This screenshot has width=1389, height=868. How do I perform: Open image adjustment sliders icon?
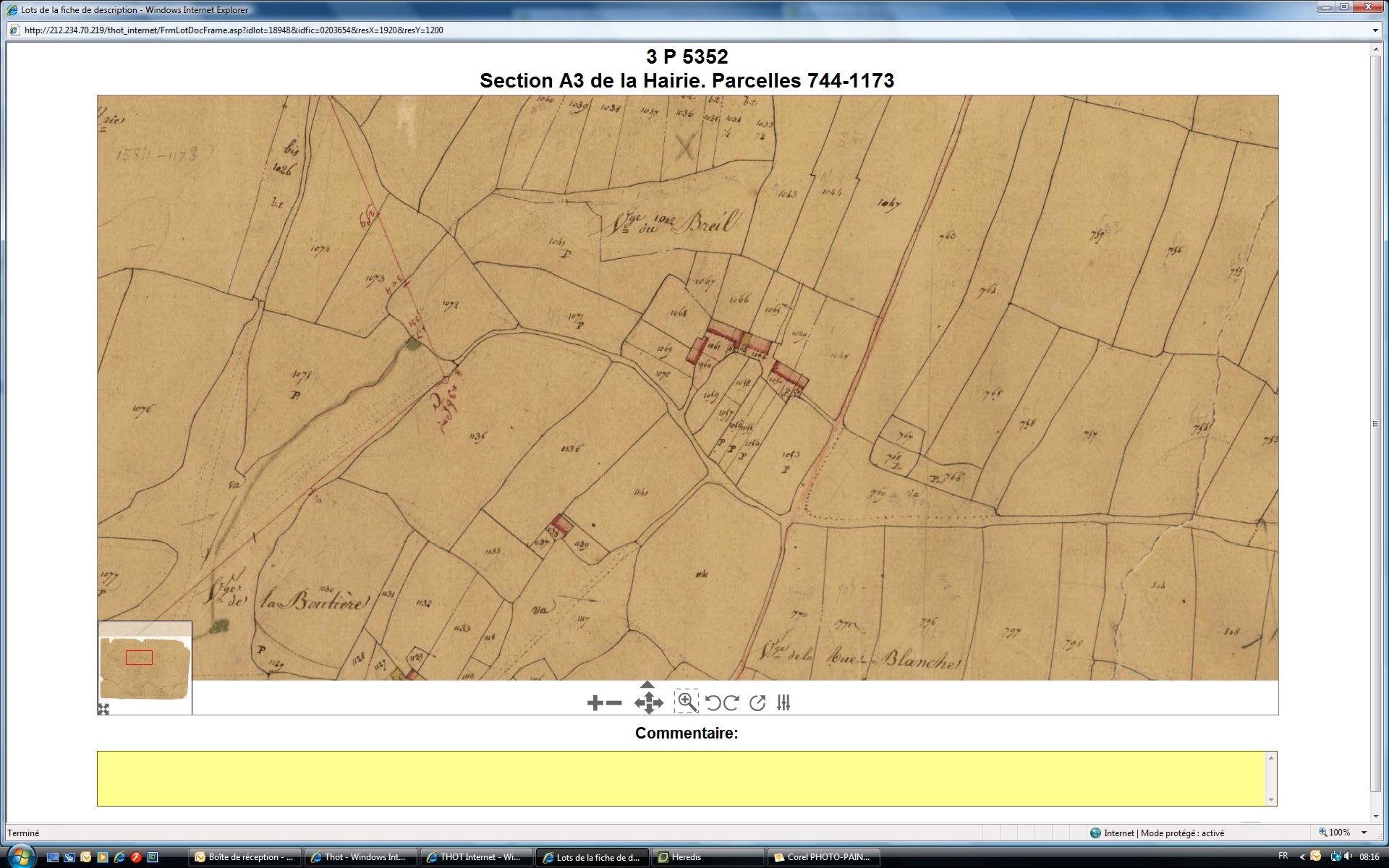783,703
